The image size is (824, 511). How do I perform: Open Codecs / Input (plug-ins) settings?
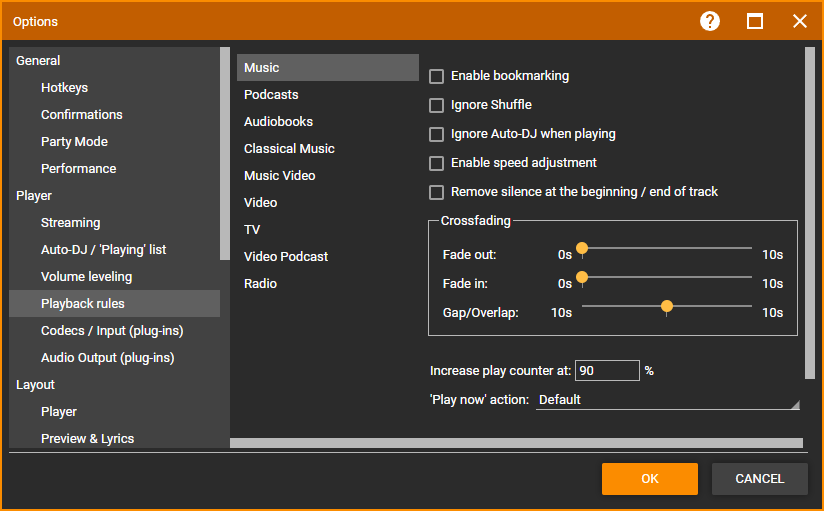coord(115,331)
